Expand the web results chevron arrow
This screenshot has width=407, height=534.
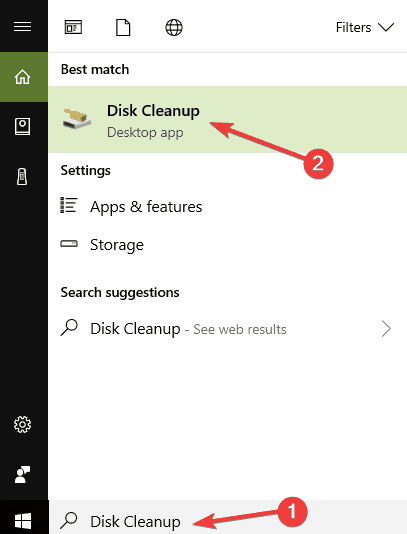(x=386, y=329)
